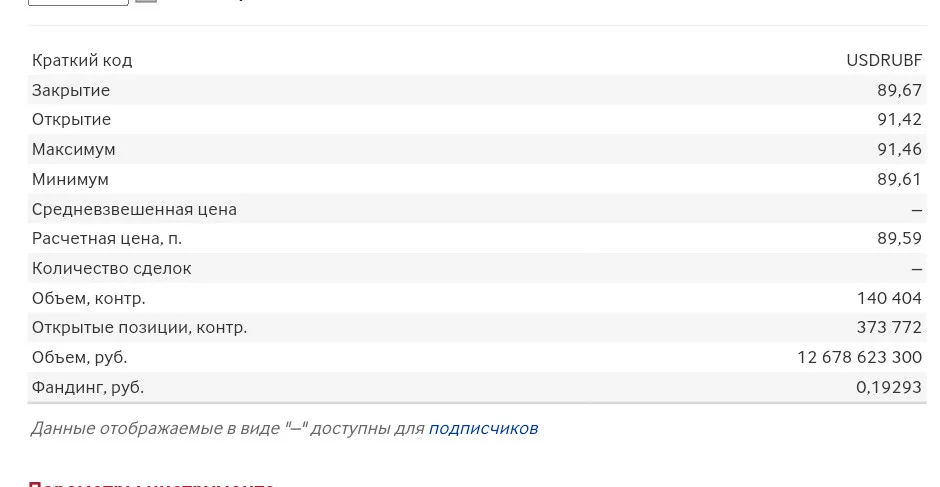Select the Объем, руб. value 12 678 623 300
The height and width of the screenshot is (487, 940).
860,357
